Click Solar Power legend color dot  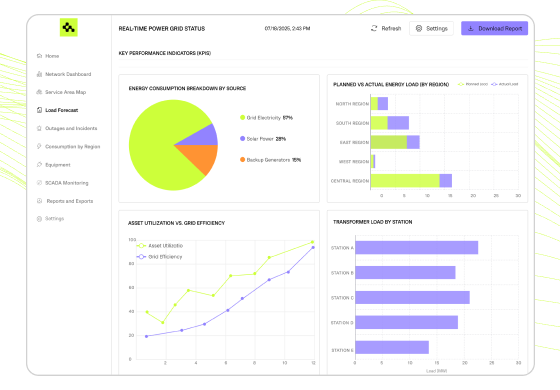click(242, 139)
